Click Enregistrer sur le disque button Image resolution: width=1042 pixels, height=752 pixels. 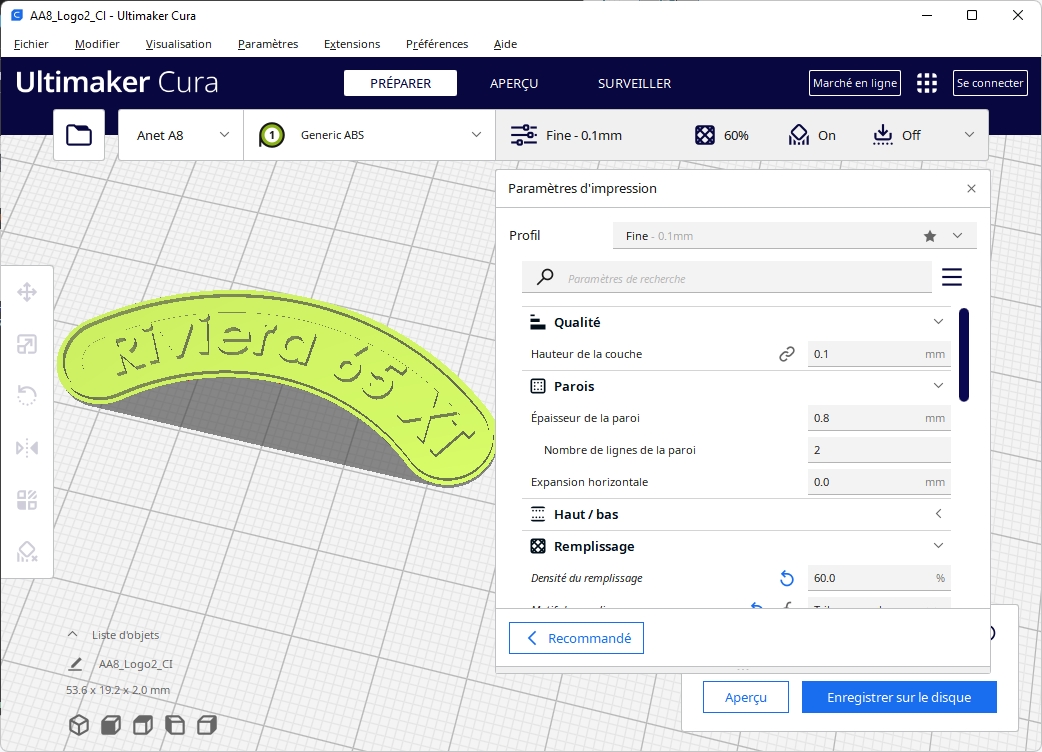point(898,698)
